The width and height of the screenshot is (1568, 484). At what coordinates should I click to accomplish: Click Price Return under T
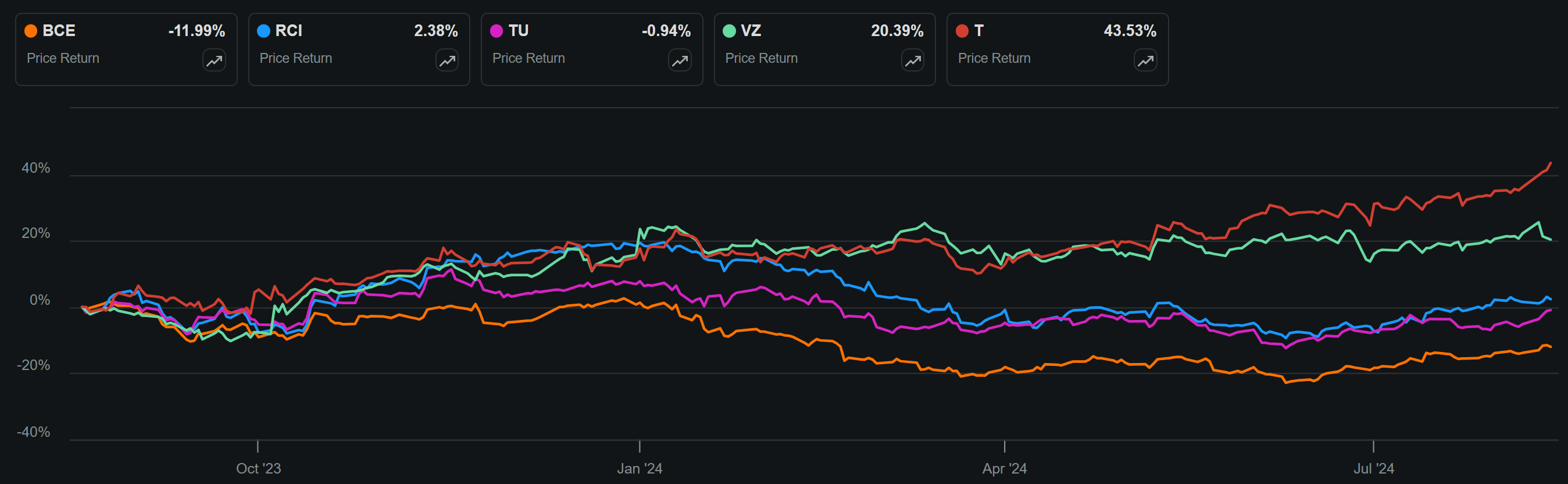pos(995,58)
